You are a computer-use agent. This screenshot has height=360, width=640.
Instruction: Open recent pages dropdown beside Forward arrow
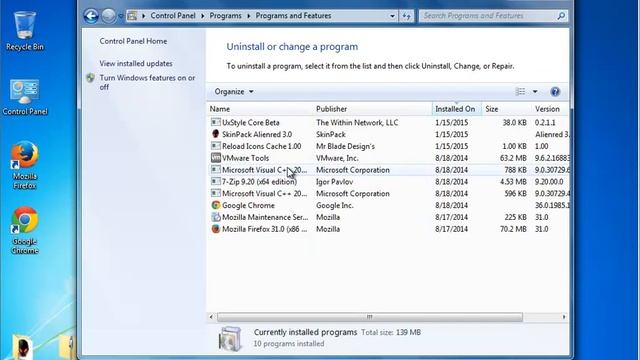121,16
